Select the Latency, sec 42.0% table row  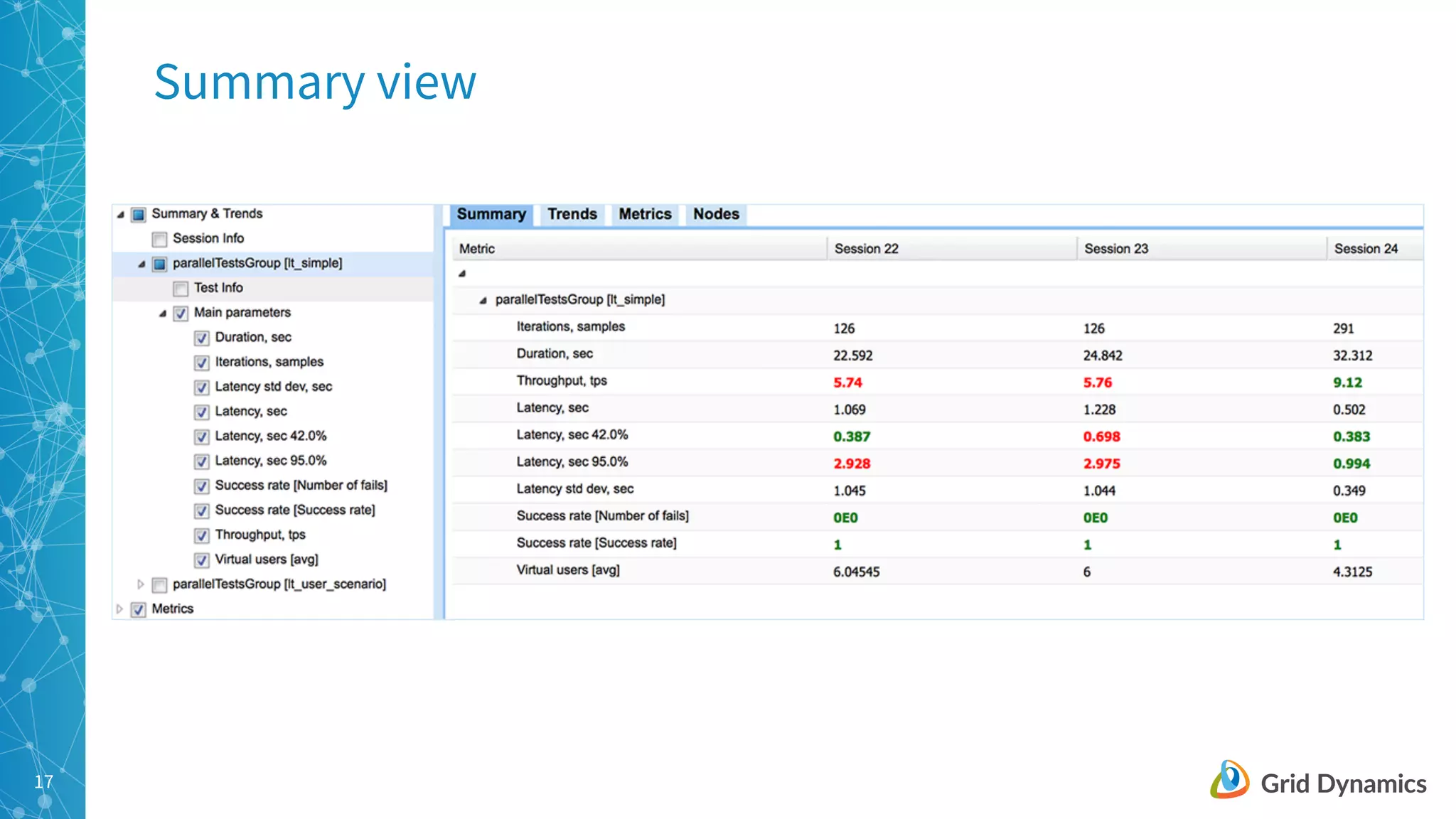(937, 436)
